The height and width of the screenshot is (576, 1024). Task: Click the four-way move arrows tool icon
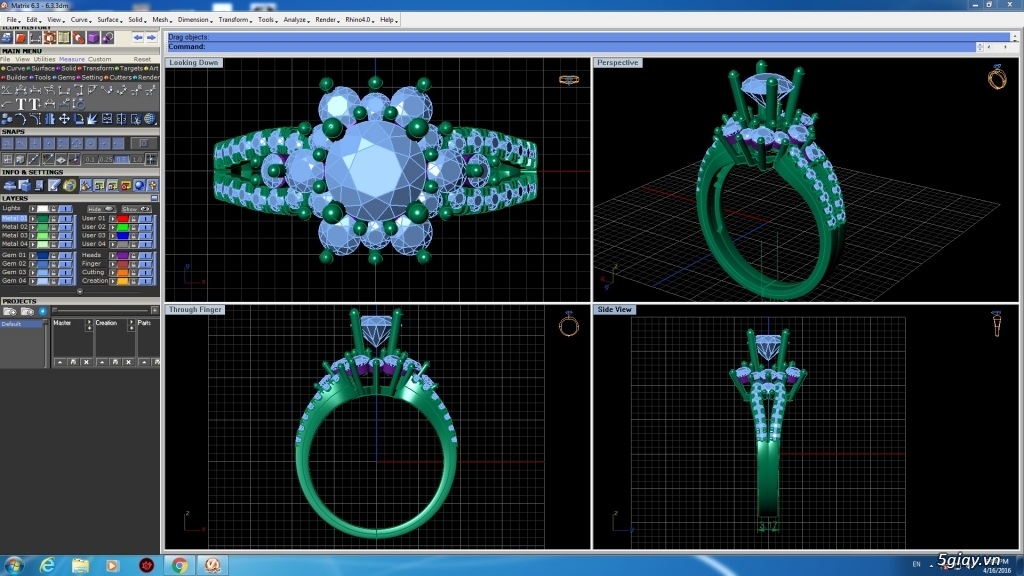(x=64, y=119)
